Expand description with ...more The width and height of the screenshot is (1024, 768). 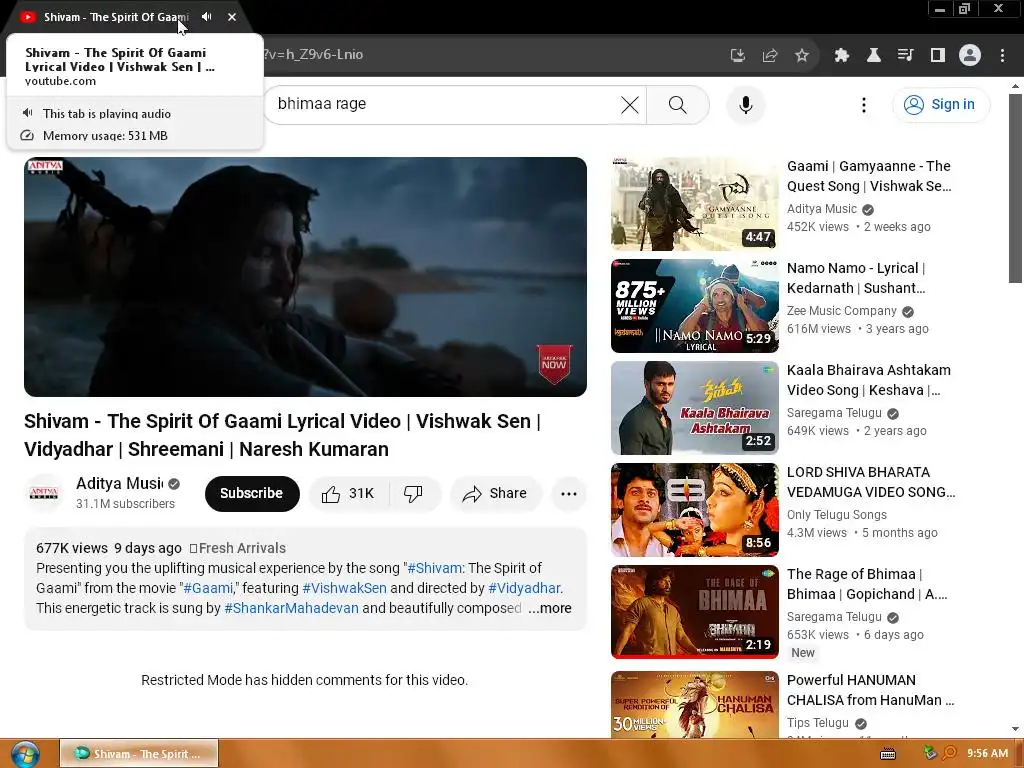[x=550, y=608]
